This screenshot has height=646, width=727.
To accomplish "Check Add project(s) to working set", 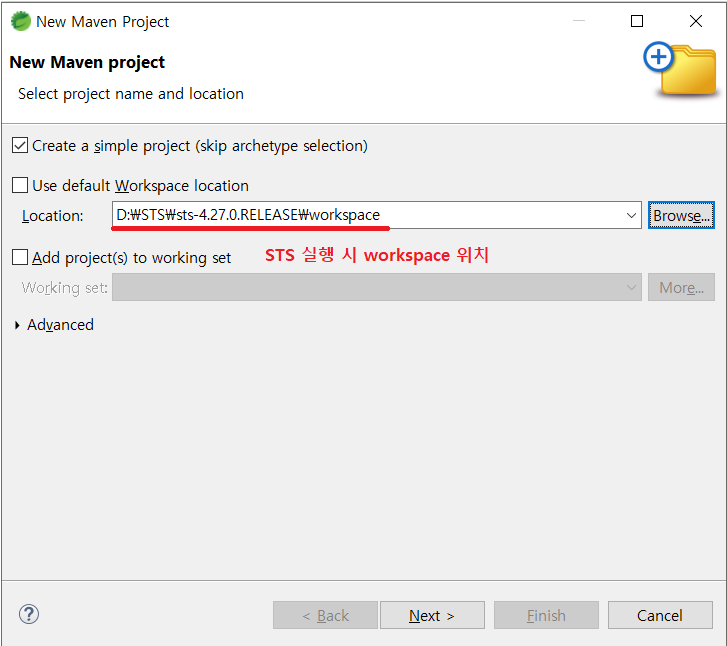I will [20, 257].
